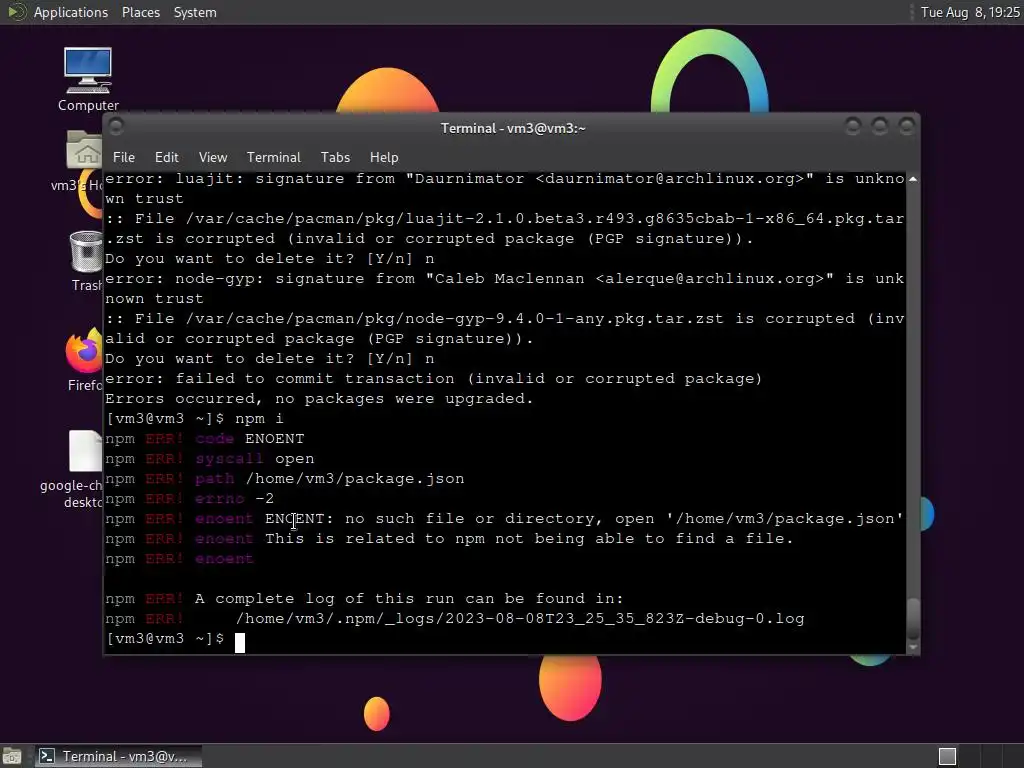Open the terminal View menu
The height and width of the screenshot is (768, 1024).
click(213, 157)
